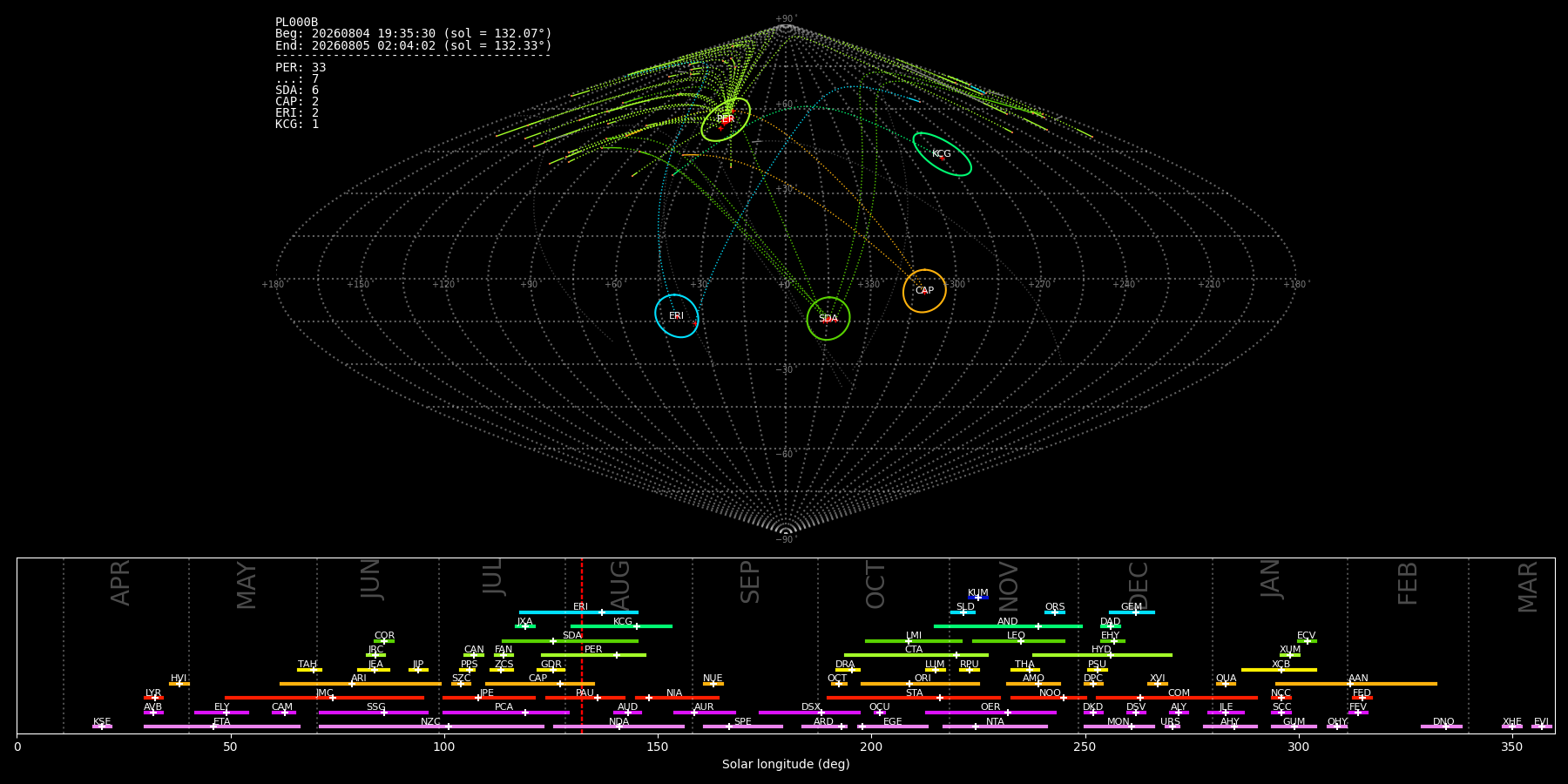Select the AND shower bar
This screenshot has height=784, width=1568.
1008,626
